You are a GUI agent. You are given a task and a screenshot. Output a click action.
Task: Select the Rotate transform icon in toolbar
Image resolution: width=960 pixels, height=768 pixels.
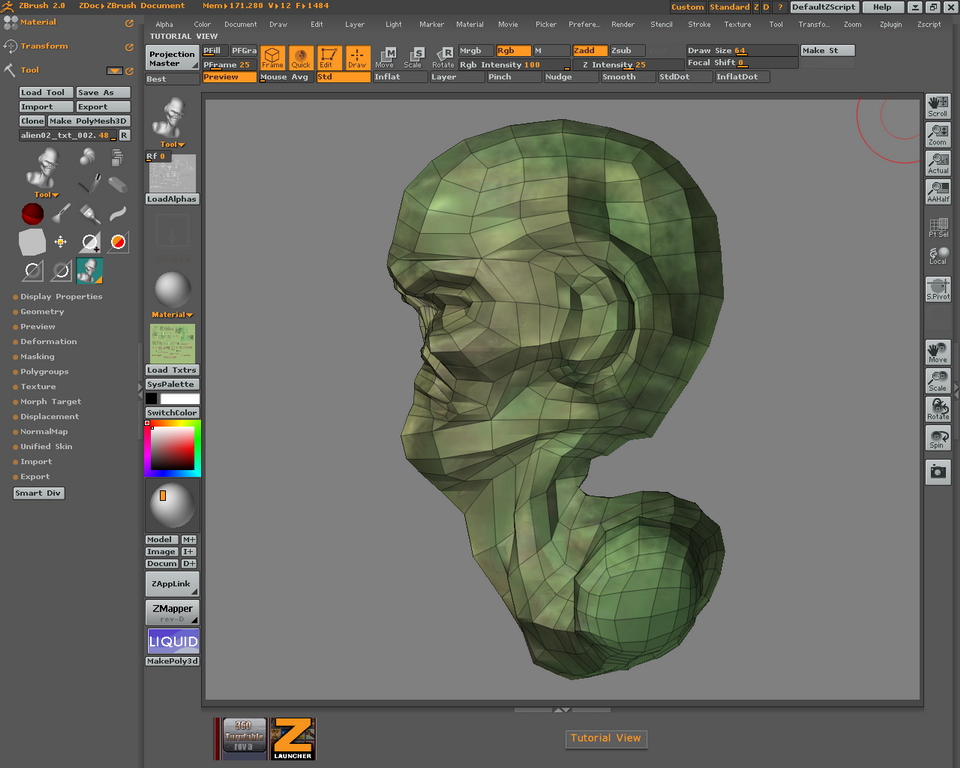(x=443, y=58)
